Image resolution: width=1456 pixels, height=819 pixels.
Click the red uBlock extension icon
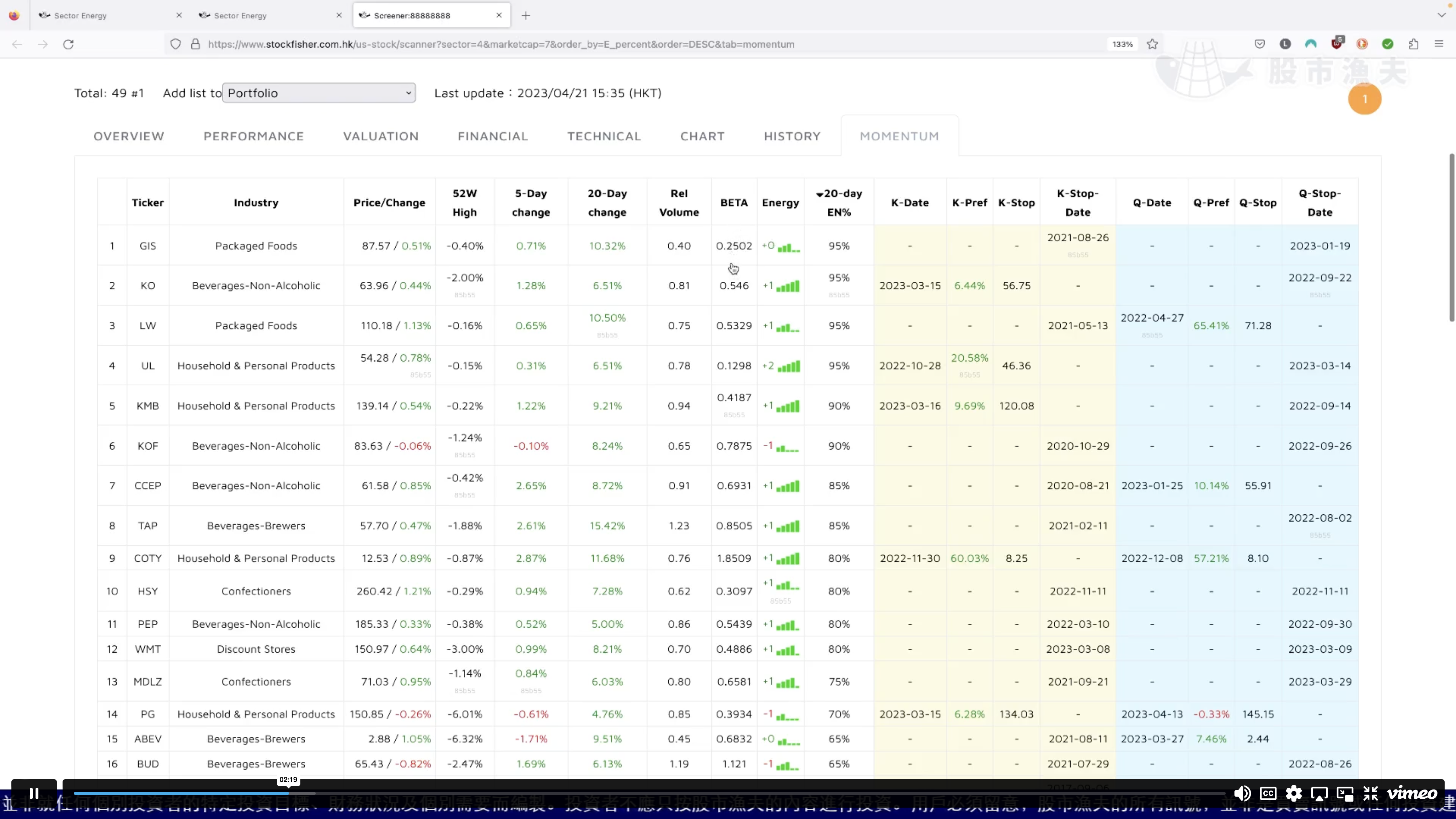point(1337,43)
